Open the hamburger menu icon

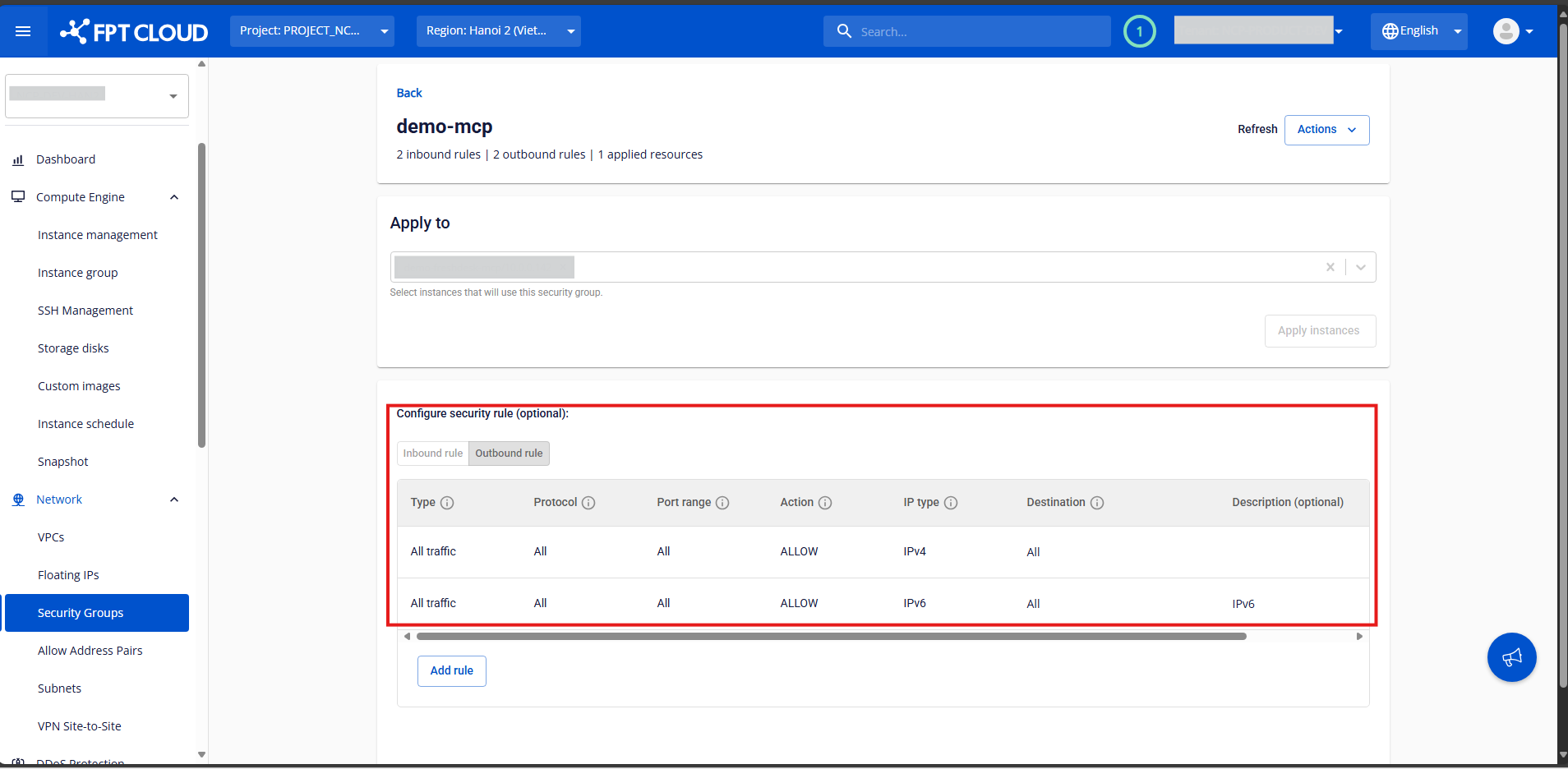(23, 31)
